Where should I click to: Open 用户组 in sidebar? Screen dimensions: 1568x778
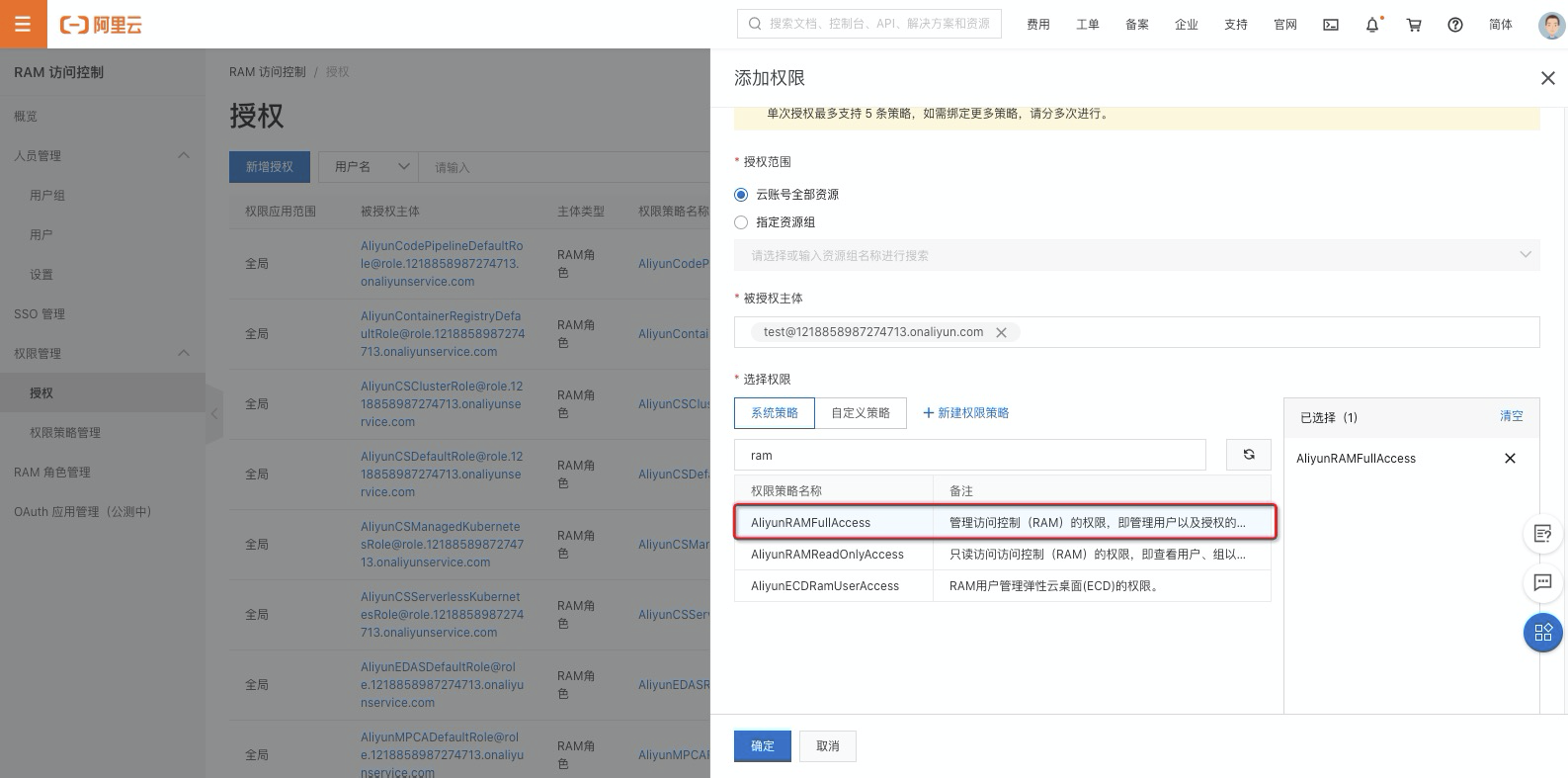point(47,196)
